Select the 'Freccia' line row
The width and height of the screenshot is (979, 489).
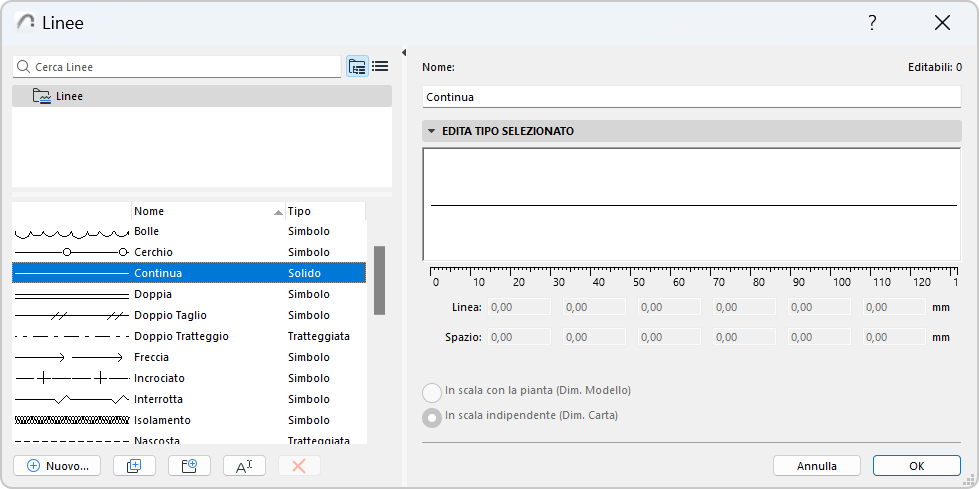[x=189, y=357]
